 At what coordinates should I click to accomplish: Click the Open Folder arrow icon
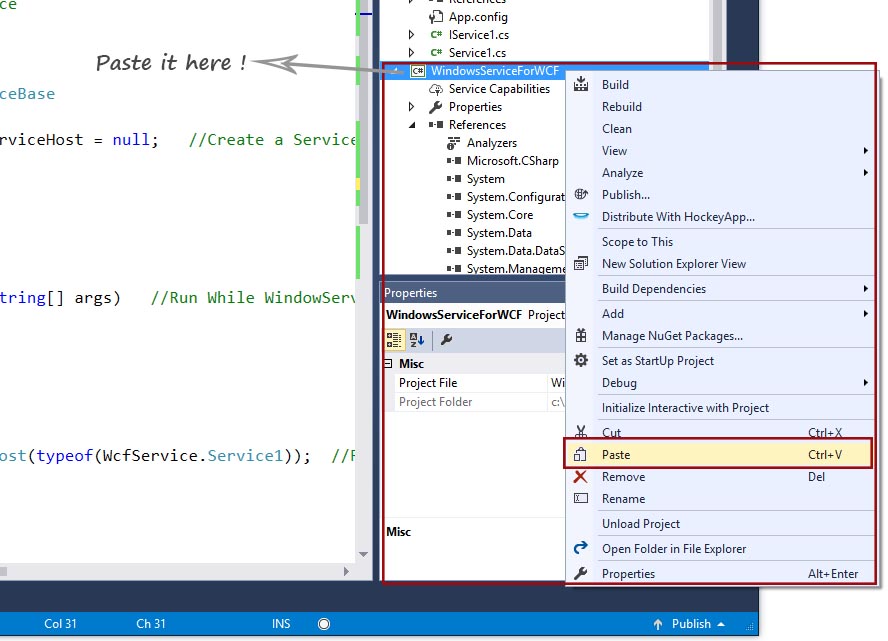click(x=580, y=548)
